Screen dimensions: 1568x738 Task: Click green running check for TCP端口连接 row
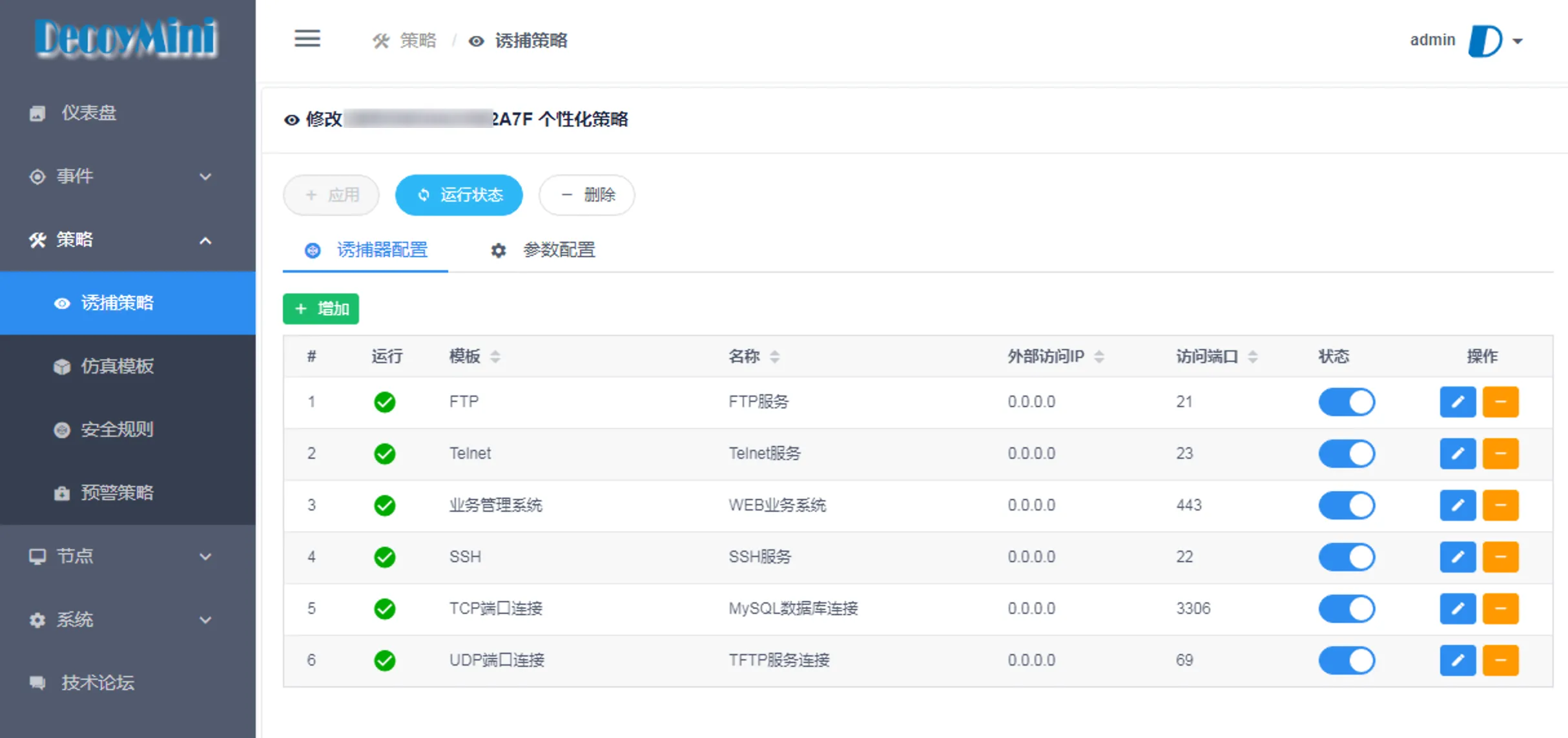coord(385,609)
